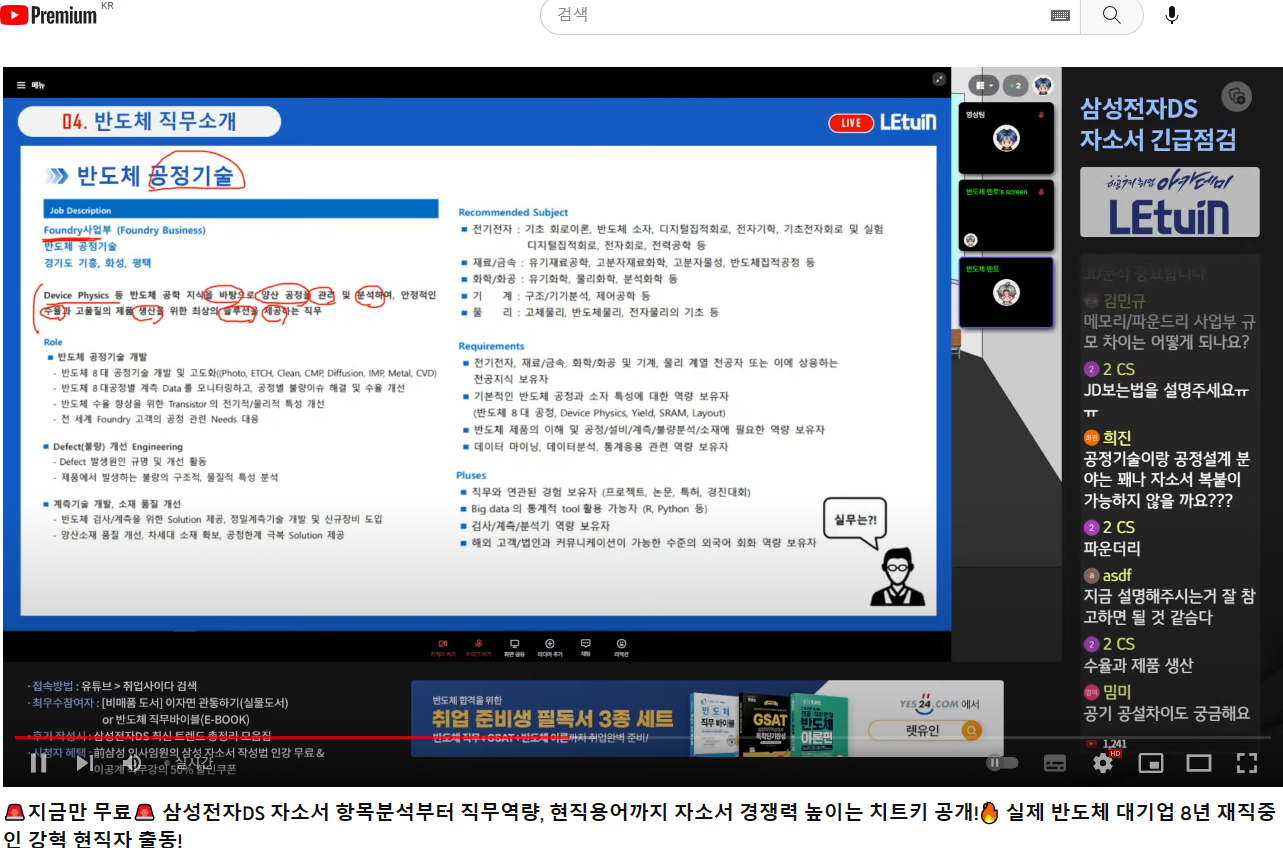Pause the video playback

tap(38, 763)
